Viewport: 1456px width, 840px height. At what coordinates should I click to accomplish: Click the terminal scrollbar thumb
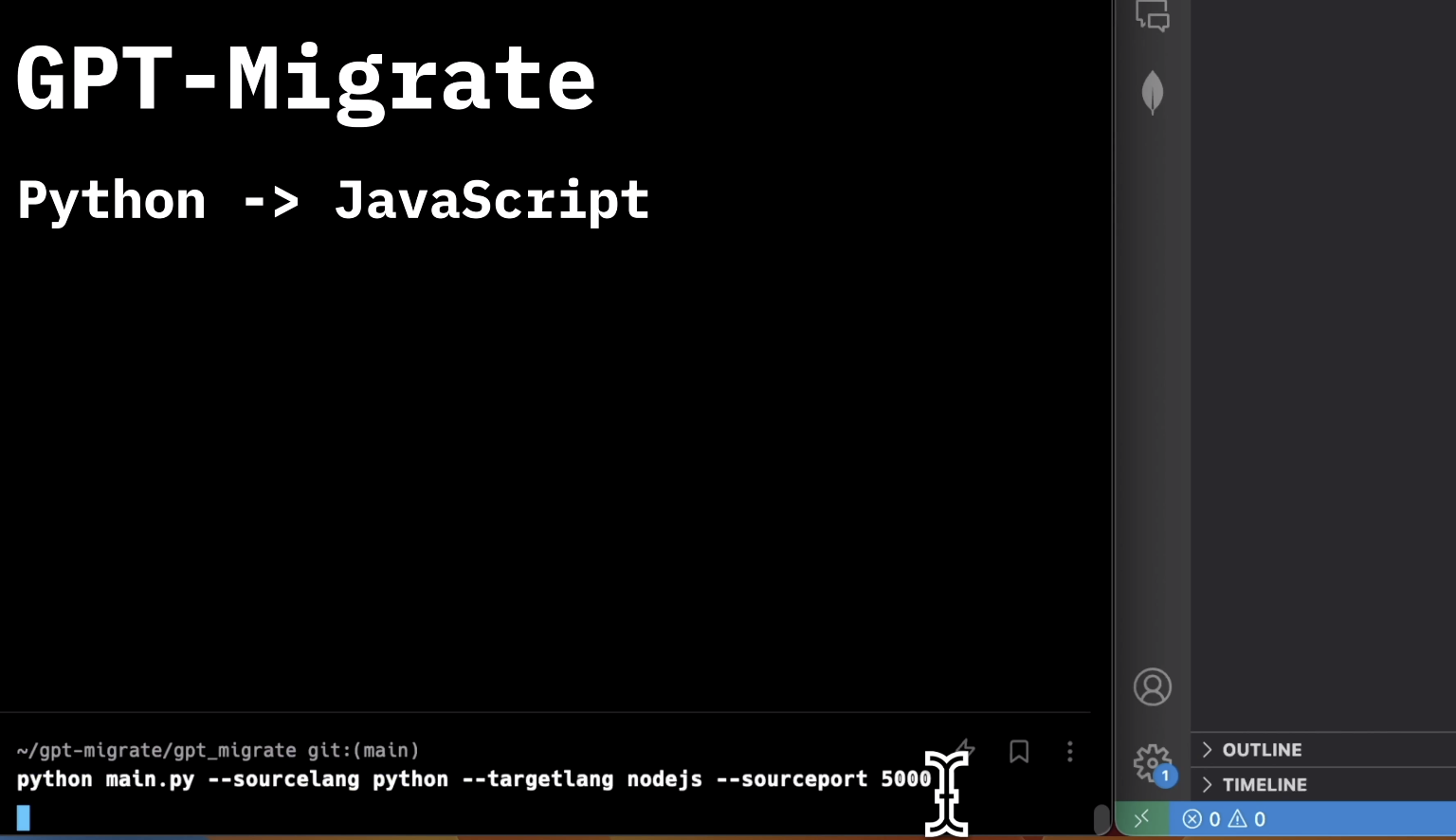pyautogui.click(x=1103, y=818)
